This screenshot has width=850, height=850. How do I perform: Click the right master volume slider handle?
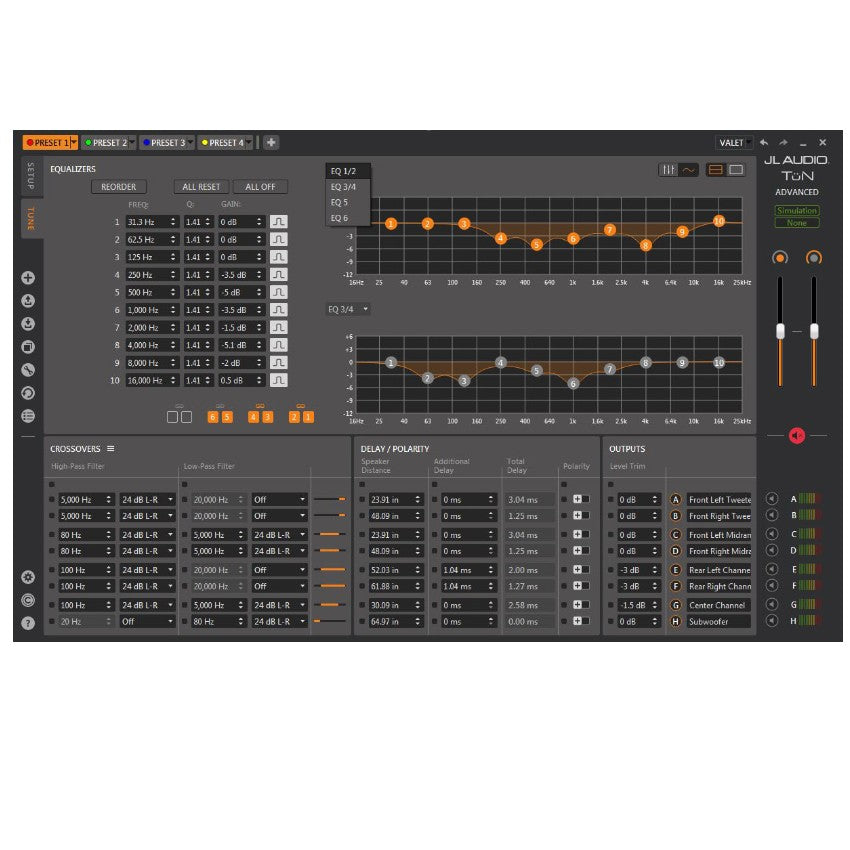coord(814,331)
